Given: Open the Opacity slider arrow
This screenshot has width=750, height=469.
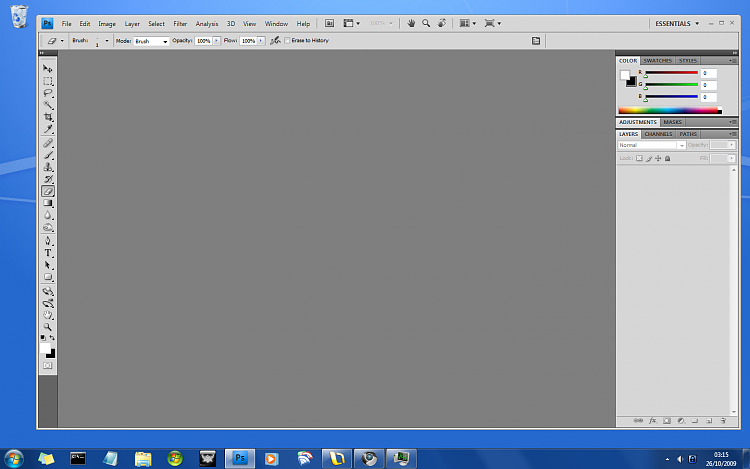Looking at the screenshot, I should coord(217,41).
